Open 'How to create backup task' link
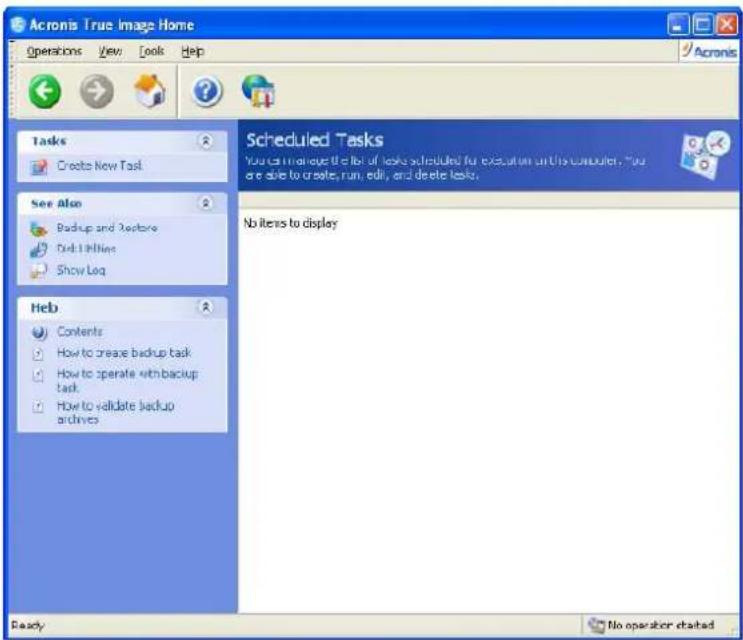743x640 pixels. coord(124,353)
